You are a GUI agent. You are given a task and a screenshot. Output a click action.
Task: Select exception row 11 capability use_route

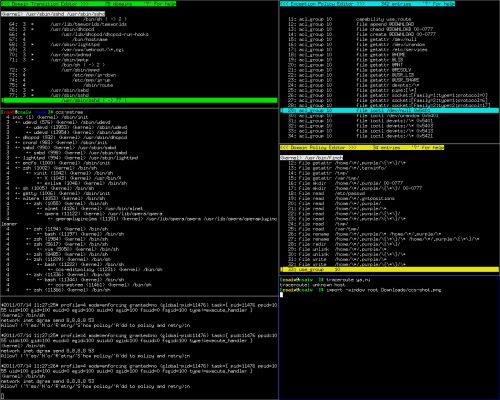click(x=349, y=19)
